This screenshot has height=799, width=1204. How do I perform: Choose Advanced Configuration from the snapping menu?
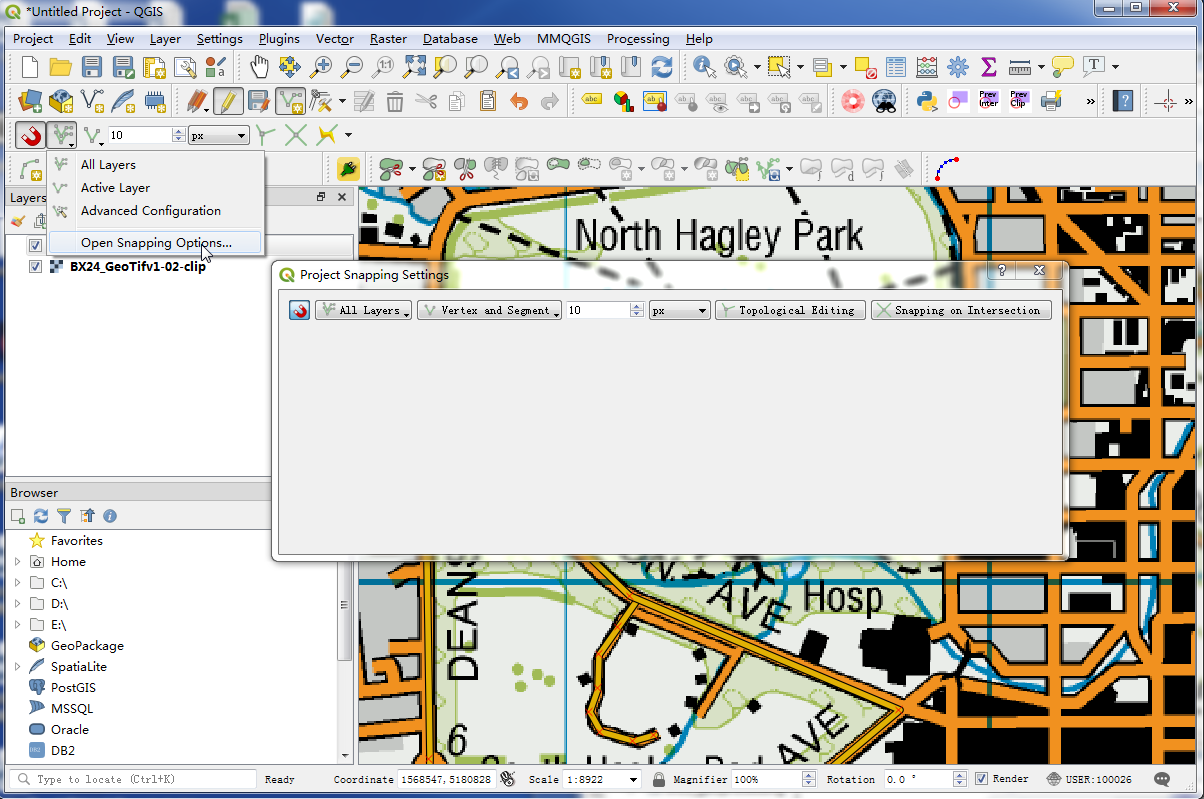[156, 211]
